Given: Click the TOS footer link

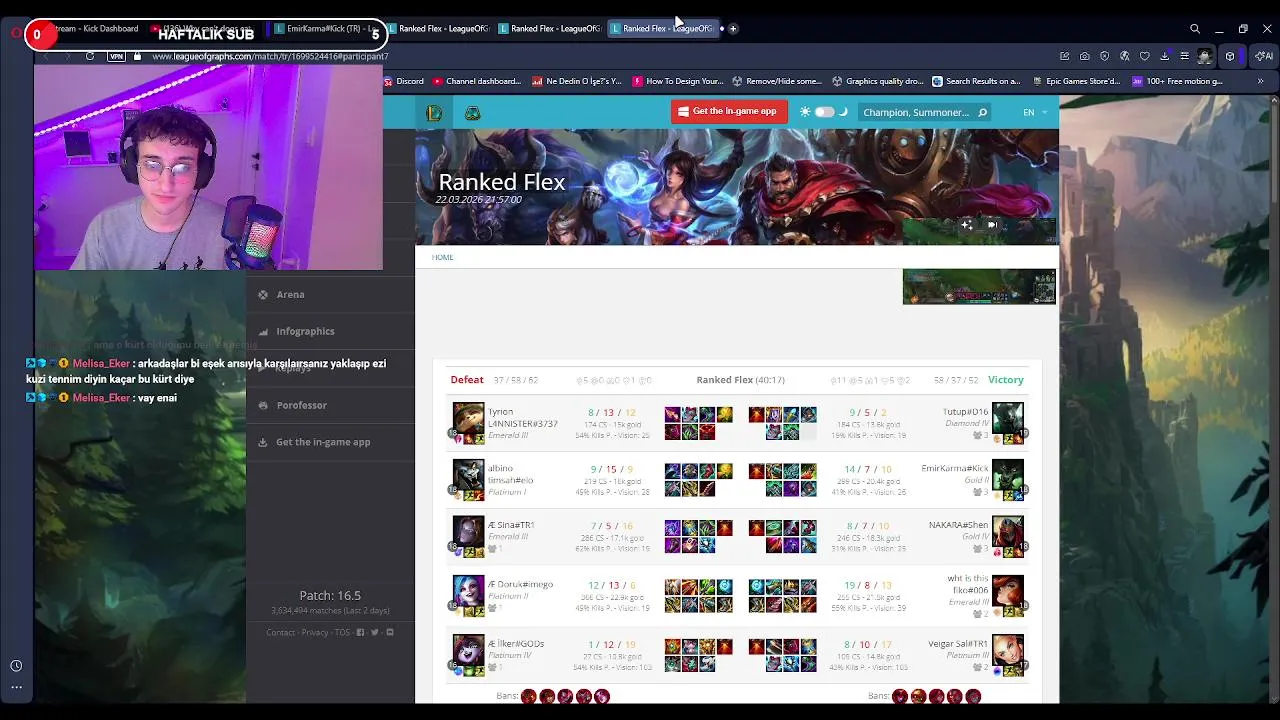Looking at the screenshot, I should [342, 632].
